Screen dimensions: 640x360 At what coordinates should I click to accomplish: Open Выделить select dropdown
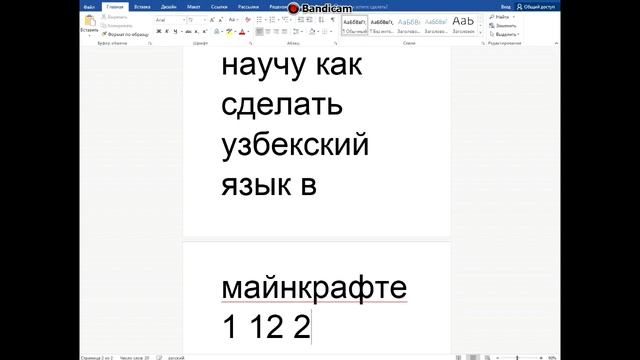click(x=504, y=34)
